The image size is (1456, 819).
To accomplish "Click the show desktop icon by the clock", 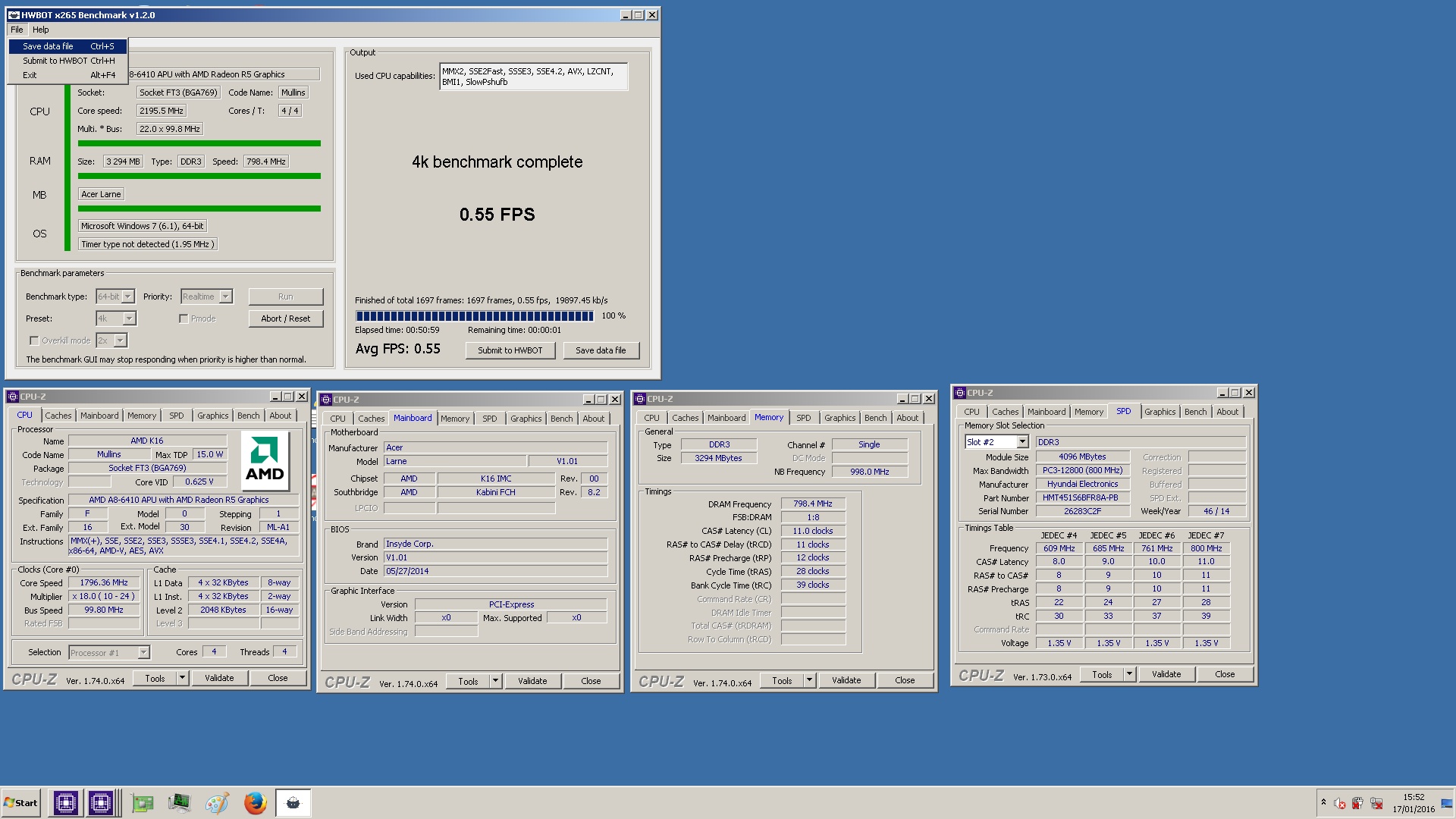I will [x=1447, y=803].
